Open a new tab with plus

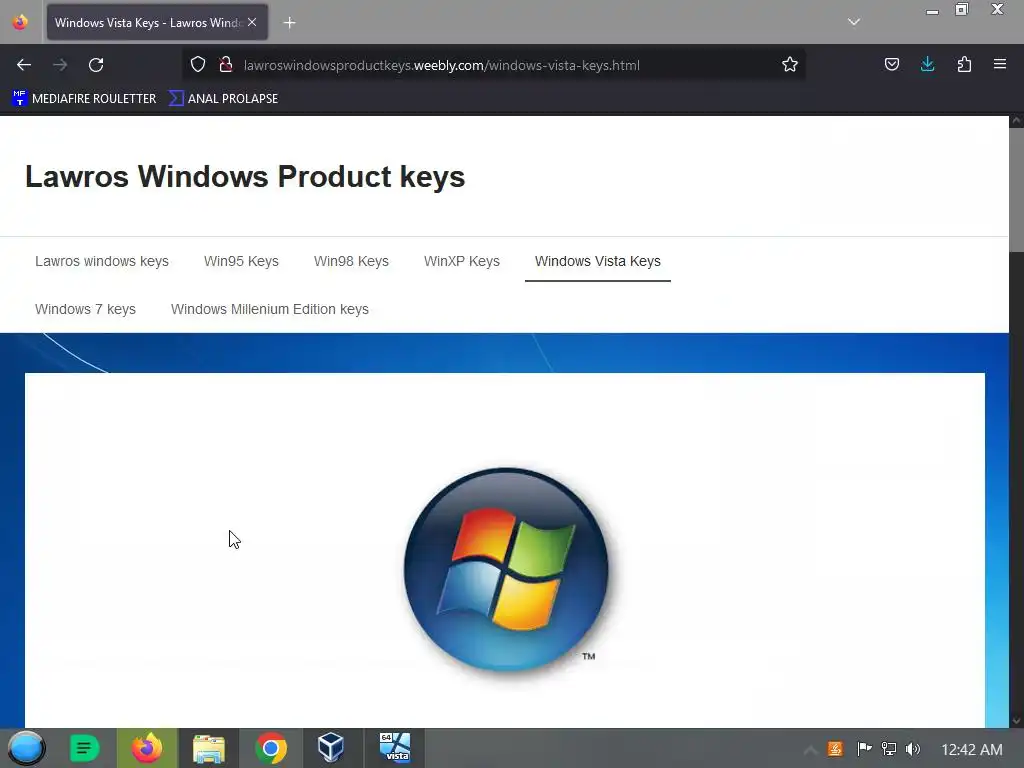[x=289, y=23]
